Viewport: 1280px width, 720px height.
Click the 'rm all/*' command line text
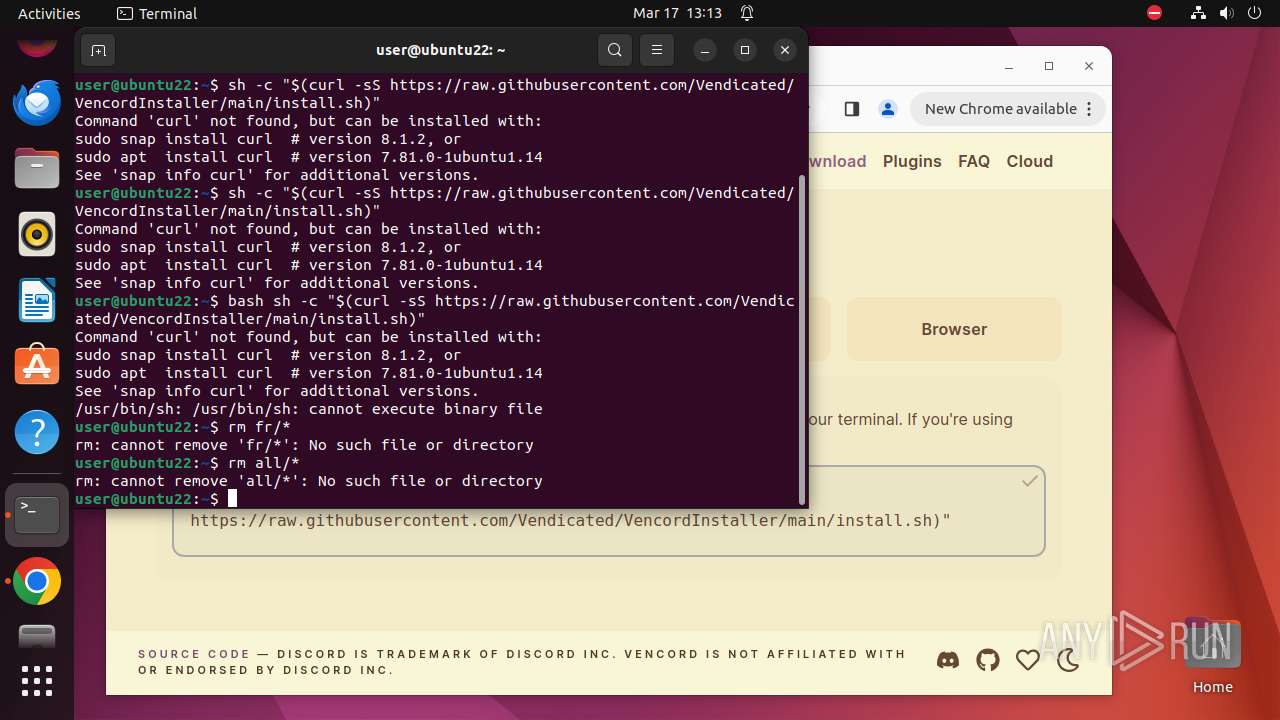point(264,463)
